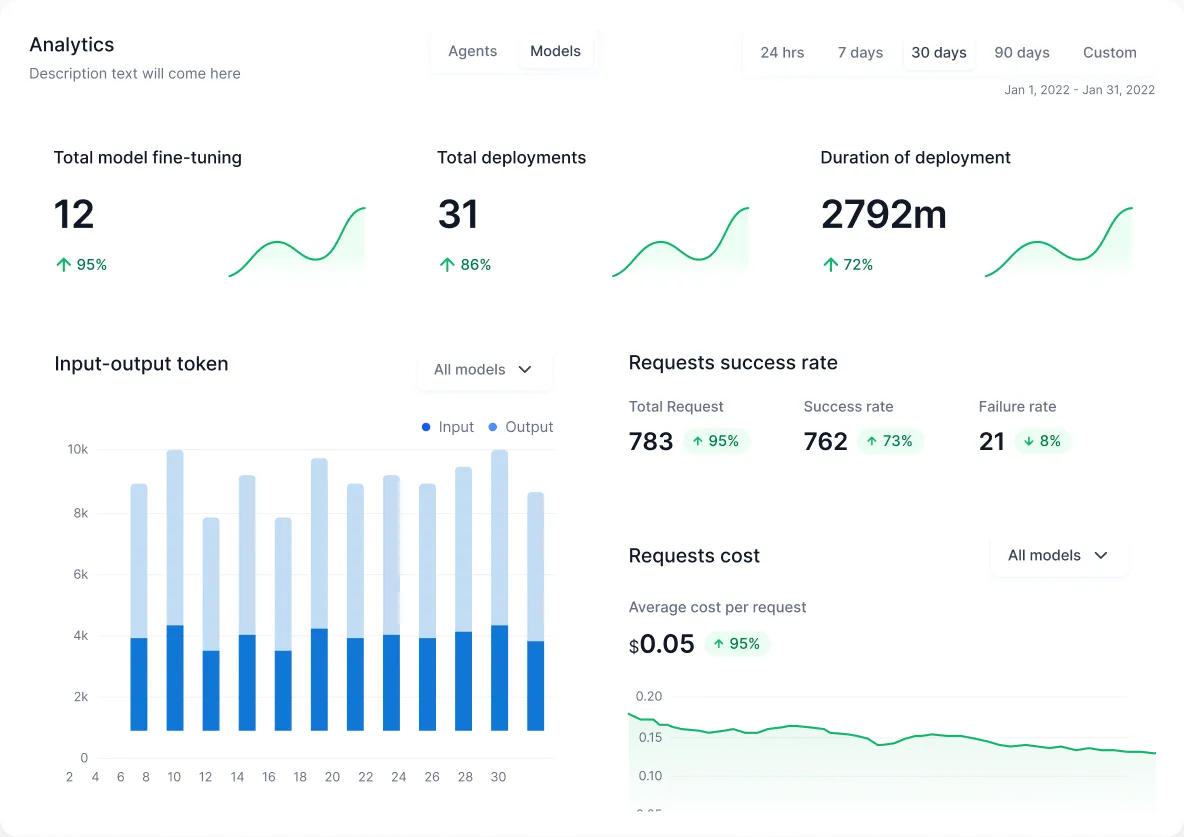Click the trend arrow next to 72% deployment duration
1184x837 pixels.
[830, 264]
